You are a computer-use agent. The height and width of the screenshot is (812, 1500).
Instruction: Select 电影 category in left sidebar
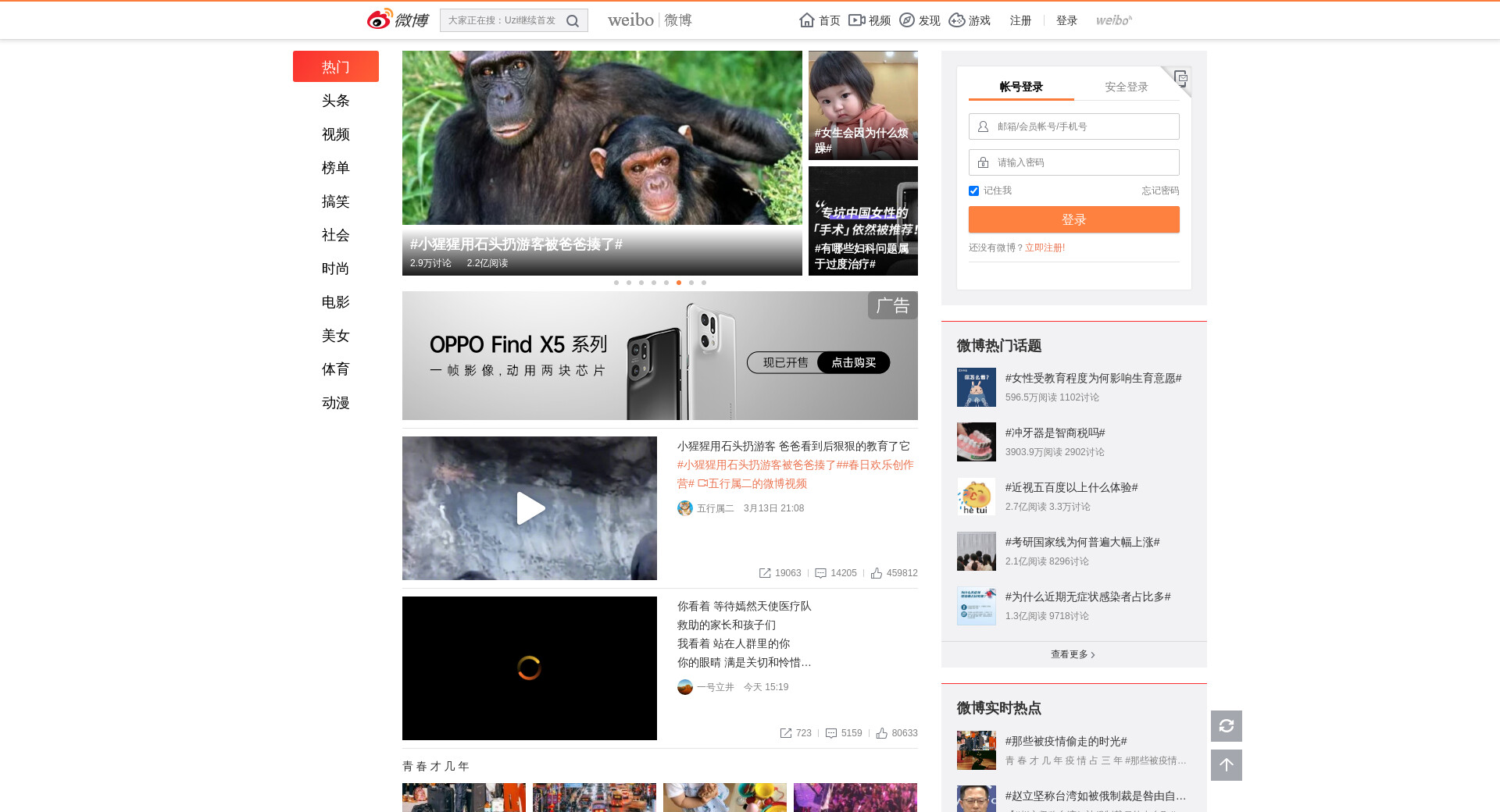(335, 302)
